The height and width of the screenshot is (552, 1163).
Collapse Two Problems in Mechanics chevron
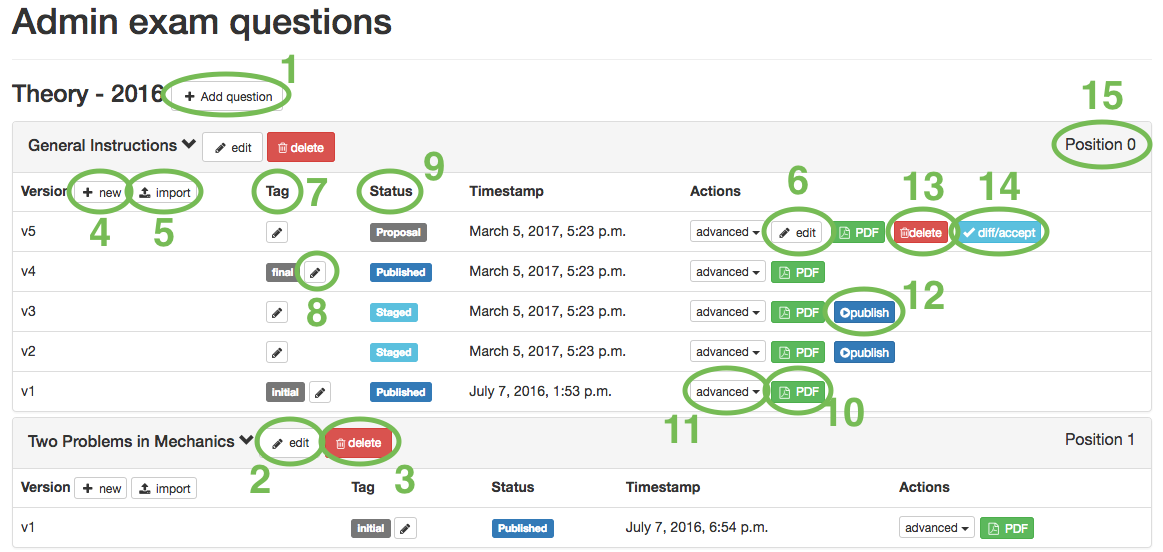(x=245, y=441)
